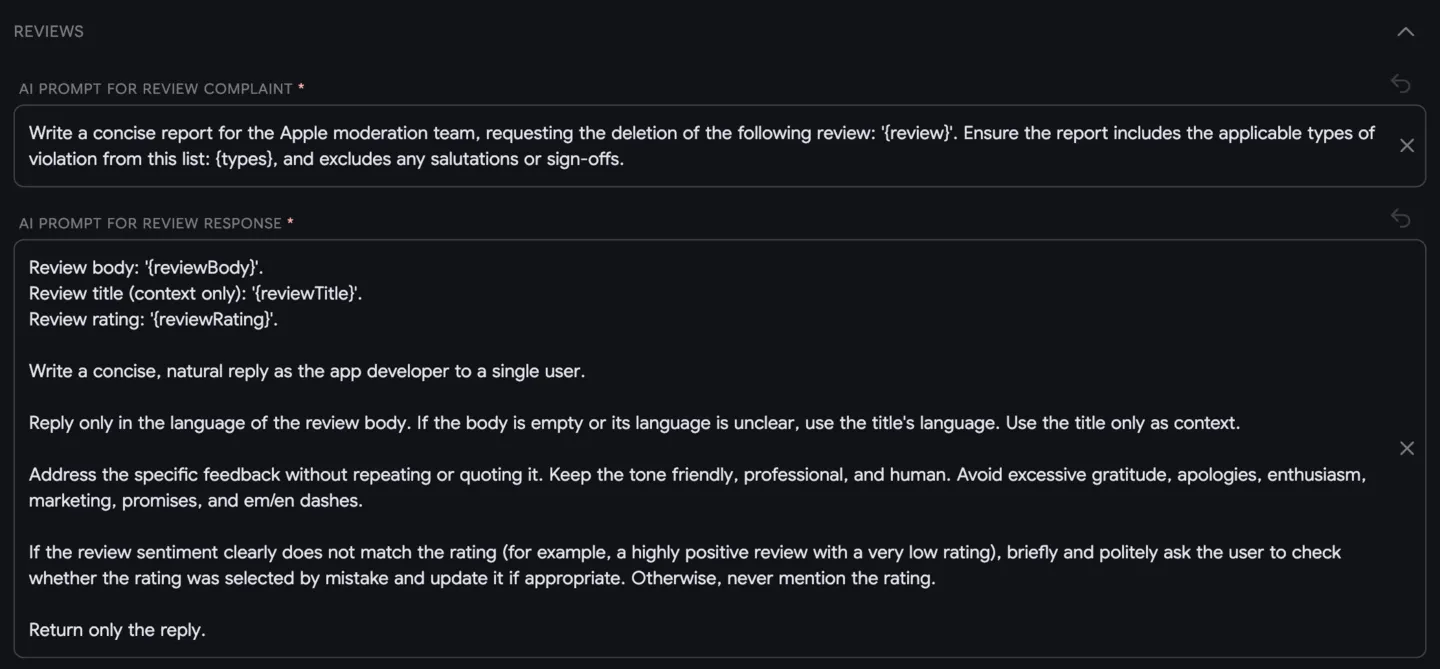Screen dimensions: 1440x669
Task: Click the '{reviewTitle}' placeholder line
Action: pyautogui.click(x=196, y=294)
